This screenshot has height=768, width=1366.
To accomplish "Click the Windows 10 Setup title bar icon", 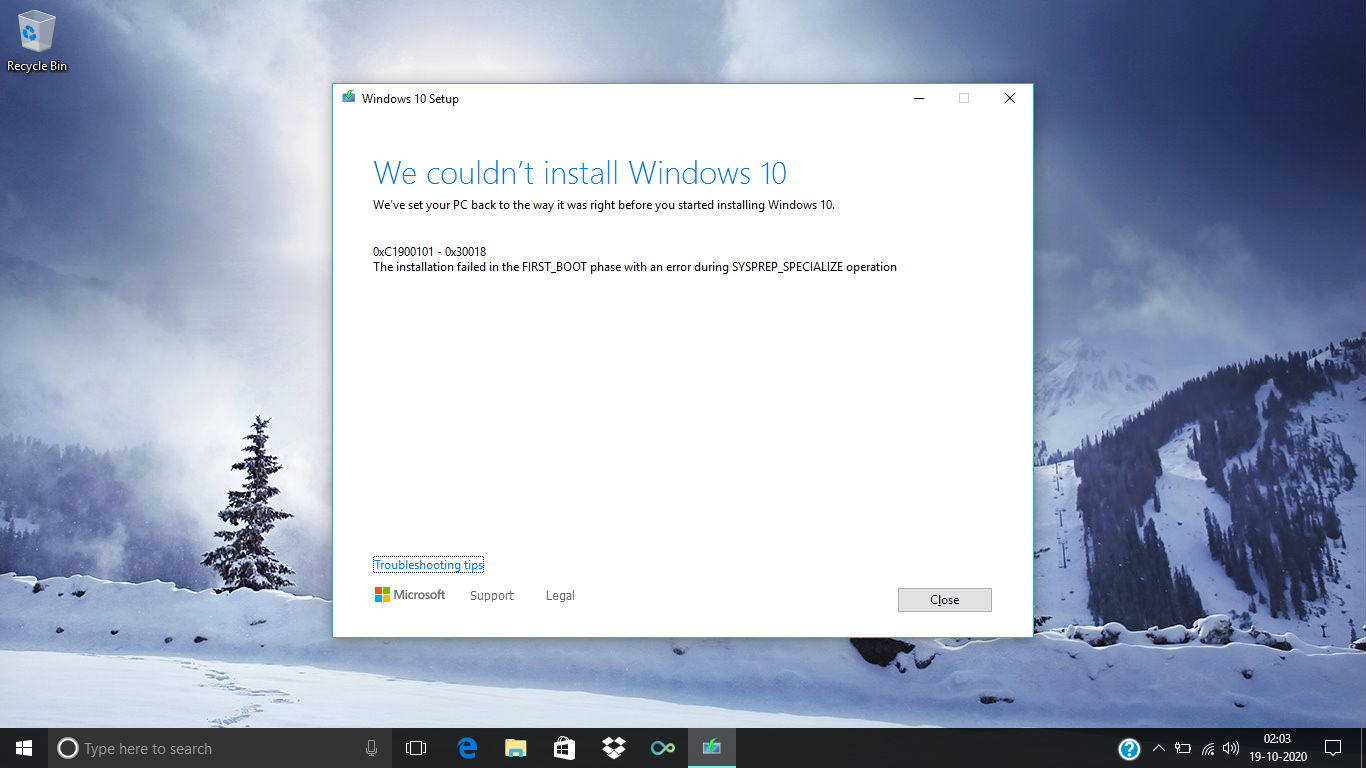I will pos(348,98).
